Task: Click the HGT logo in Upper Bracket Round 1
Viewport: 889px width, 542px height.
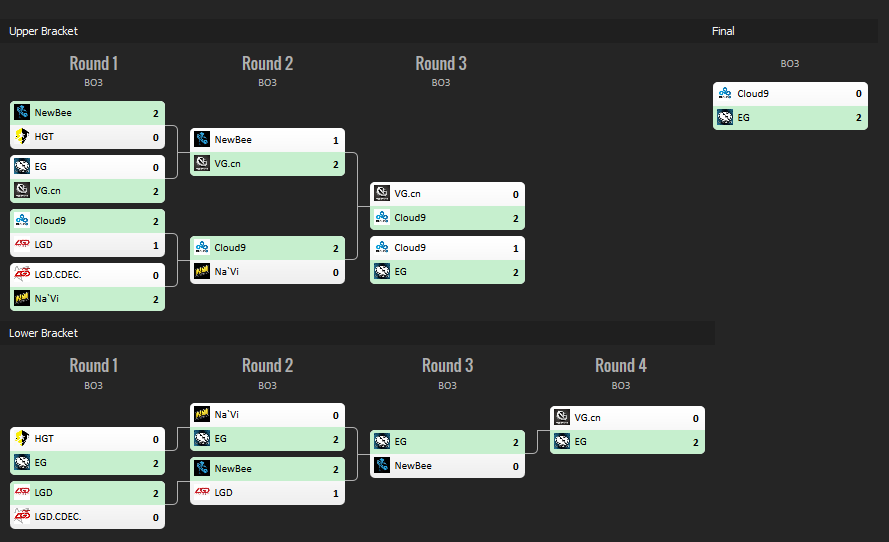Action: point(21,137)
